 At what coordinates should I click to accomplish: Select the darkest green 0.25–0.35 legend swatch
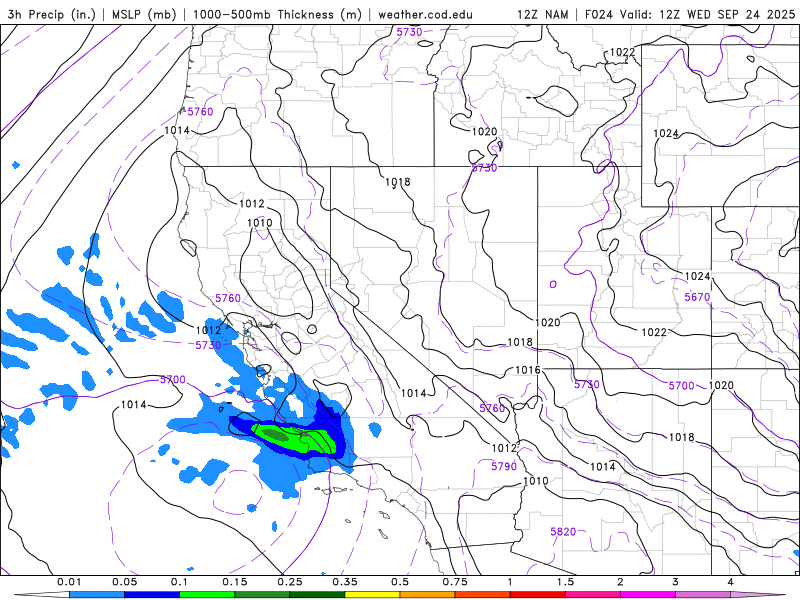(317, 595)
